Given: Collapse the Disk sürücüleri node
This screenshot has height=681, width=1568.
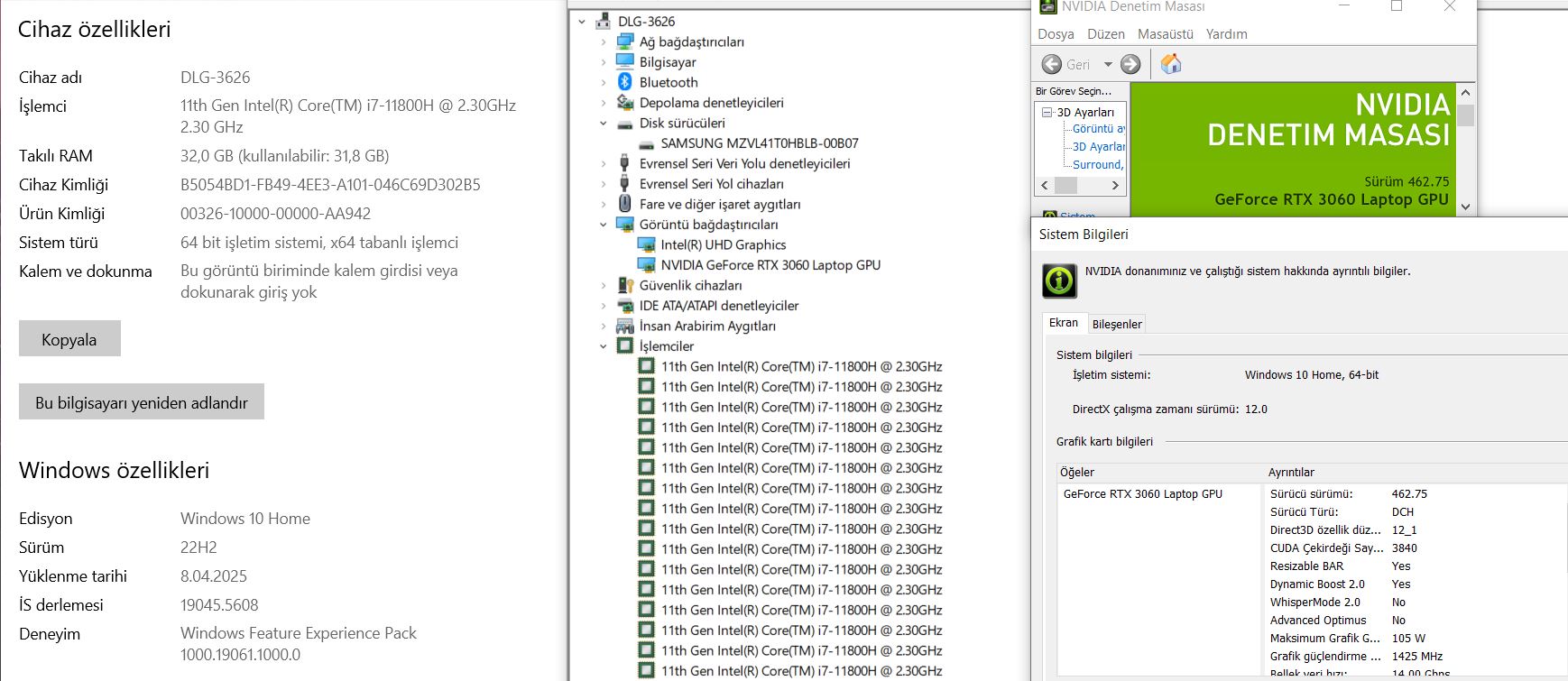Looking at the screenshot, I should [604, 123].
